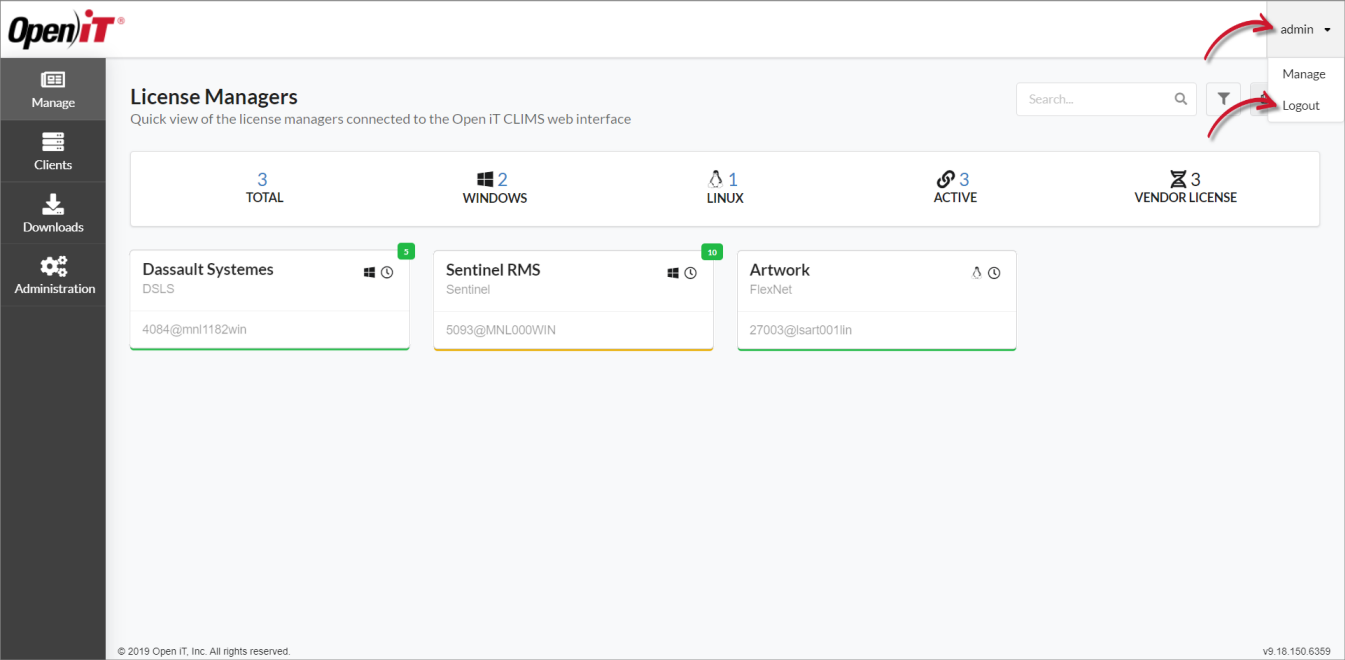
Task: Click the 27003@lsart001lin address
Action: pyautogui.click(x=801, y=330)
